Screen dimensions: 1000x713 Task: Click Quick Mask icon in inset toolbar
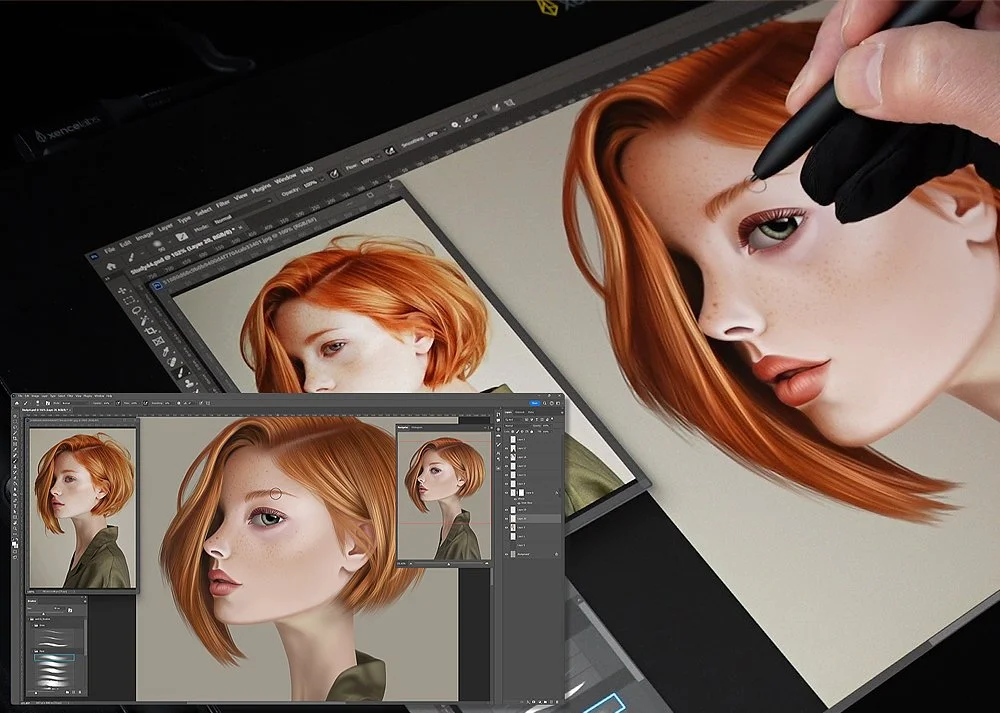[x=15, y=552]
